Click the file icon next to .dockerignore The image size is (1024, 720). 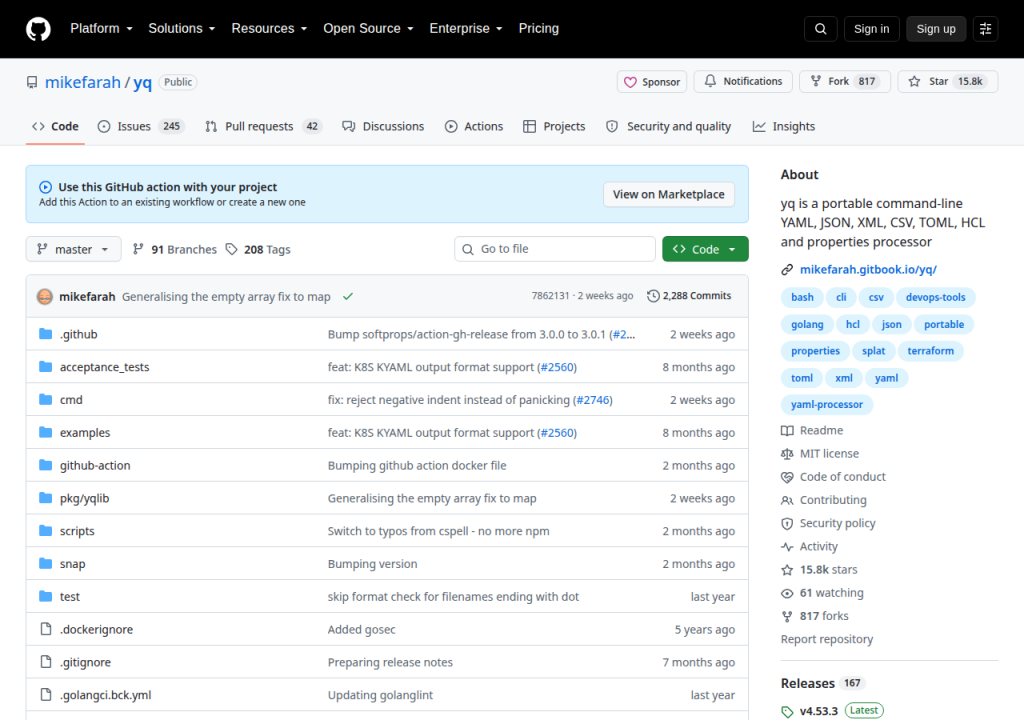(46, 629)
